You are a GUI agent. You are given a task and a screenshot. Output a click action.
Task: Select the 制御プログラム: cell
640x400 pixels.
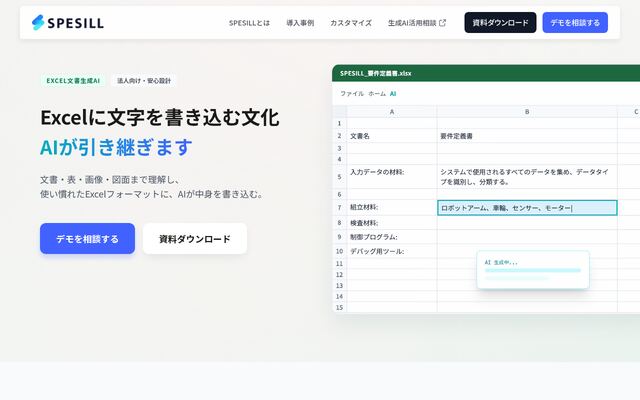pyautogui.click(x=392, y=237)
